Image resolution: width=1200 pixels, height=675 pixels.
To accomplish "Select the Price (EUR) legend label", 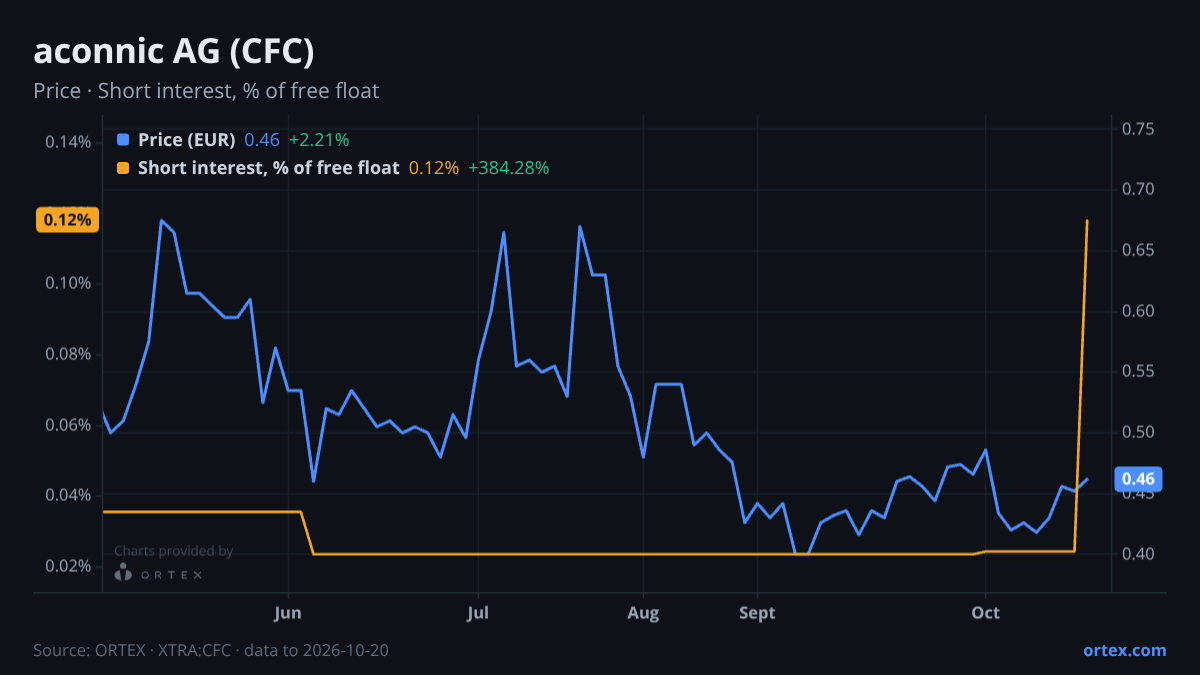I will point(186,140).
